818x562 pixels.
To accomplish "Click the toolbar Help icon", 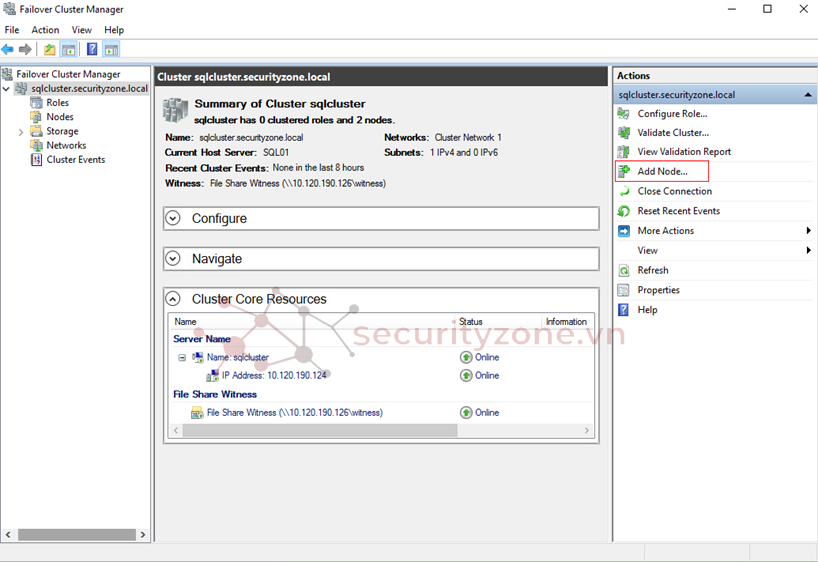I will tap(92, 49).
